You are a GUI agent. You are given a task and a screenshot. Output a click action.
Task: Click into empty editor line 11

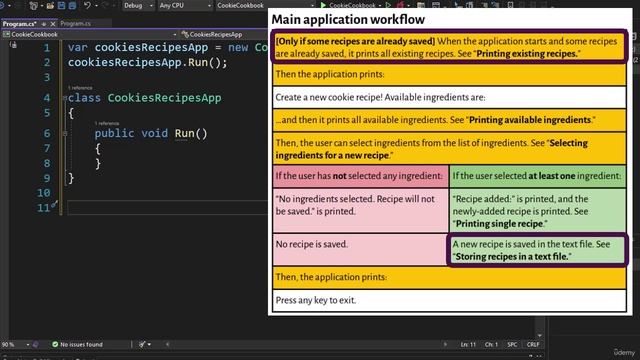point(167,207)
